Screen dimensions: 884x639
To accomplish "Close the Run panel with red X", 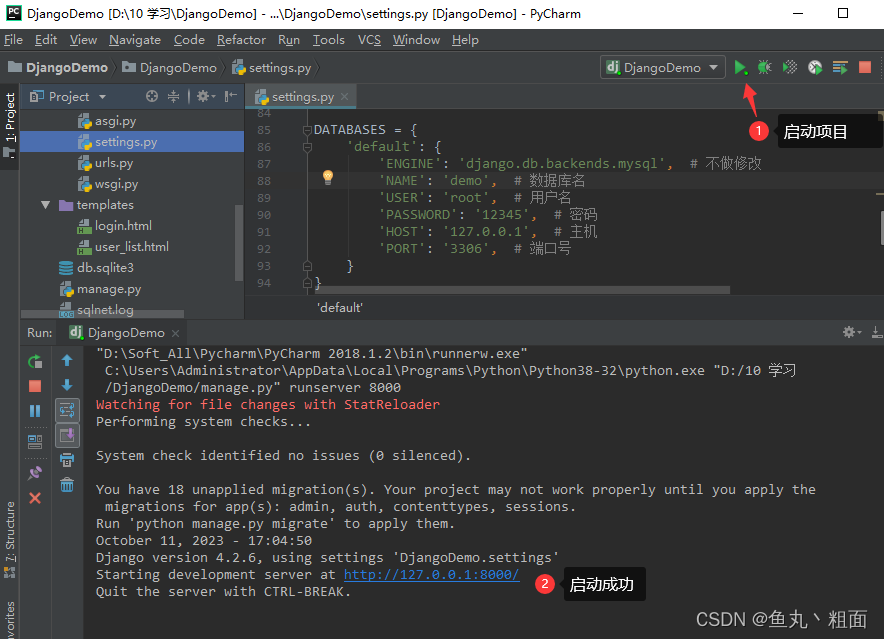I will point(35,498).
